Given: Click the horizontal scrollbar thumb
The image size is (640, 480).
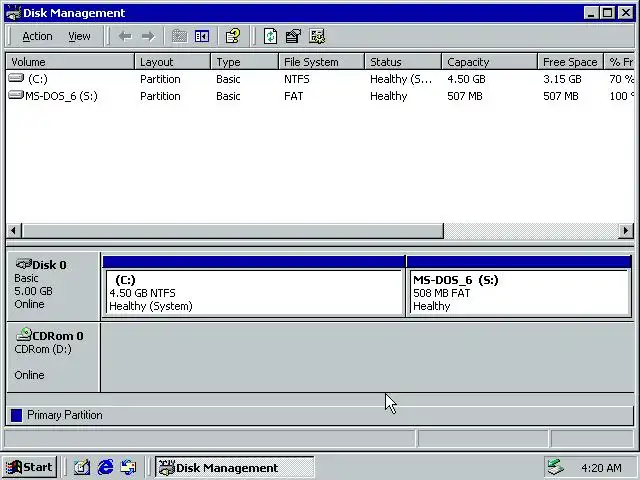Looking at the screenshot, I should click(x=233, y=231).
